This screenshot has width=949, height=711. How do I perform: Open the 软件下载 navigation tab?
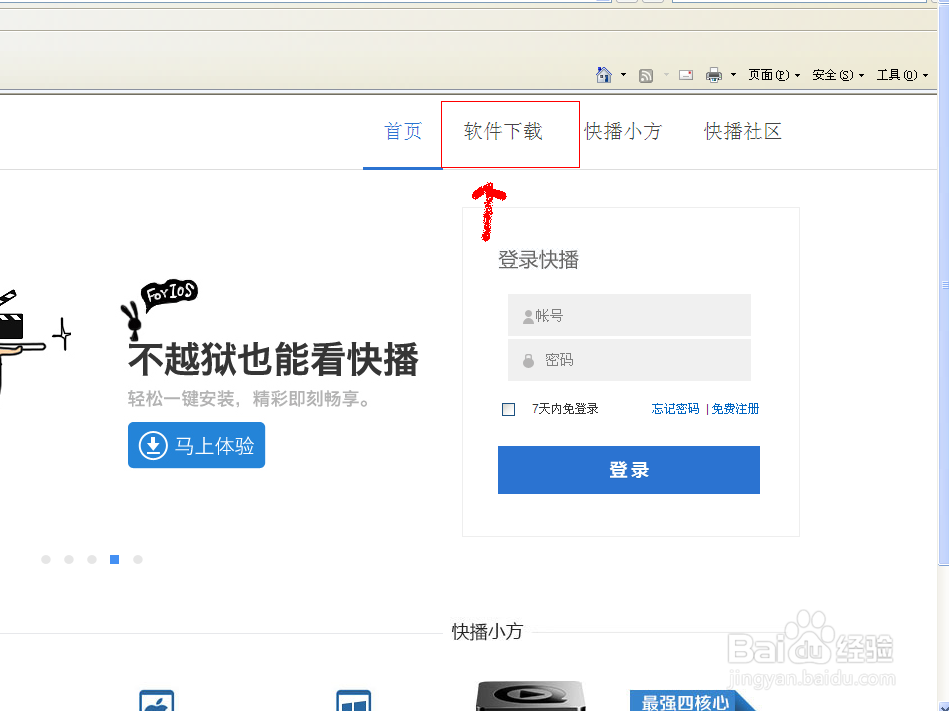pos(503,131)
